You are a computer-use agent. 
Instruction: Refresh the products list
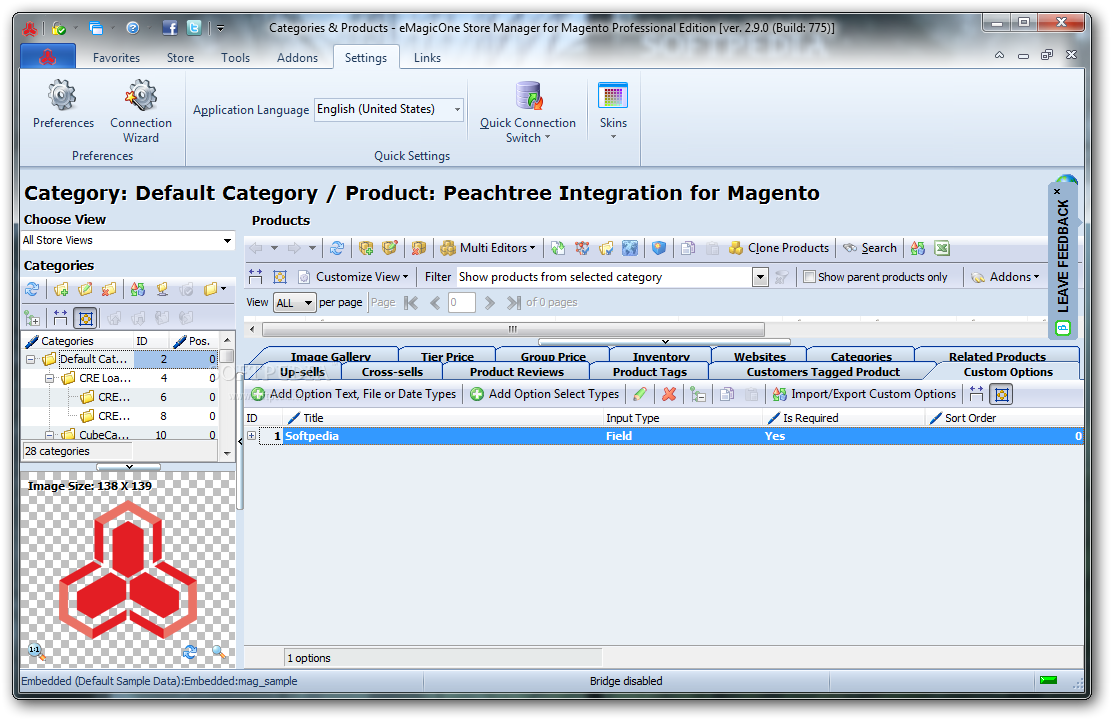pos(337,248)
